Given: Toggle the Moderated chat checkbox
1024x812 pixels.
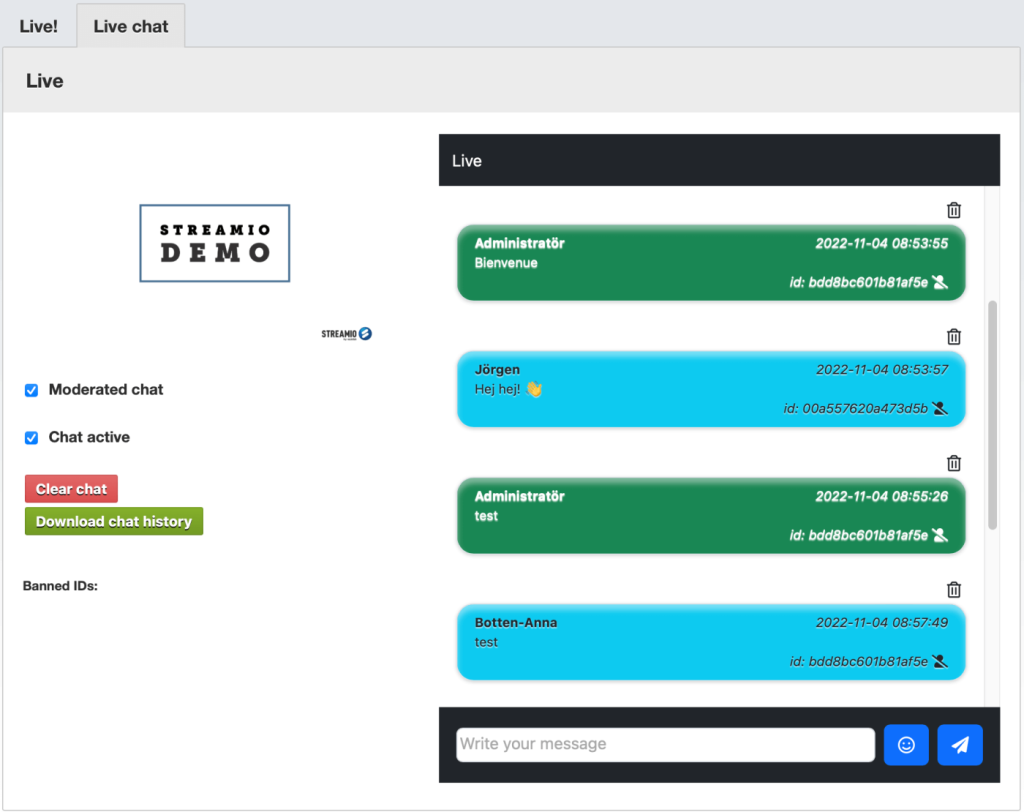Looking at the screenshot, I should pyautogui.click(x=32, y=390).
